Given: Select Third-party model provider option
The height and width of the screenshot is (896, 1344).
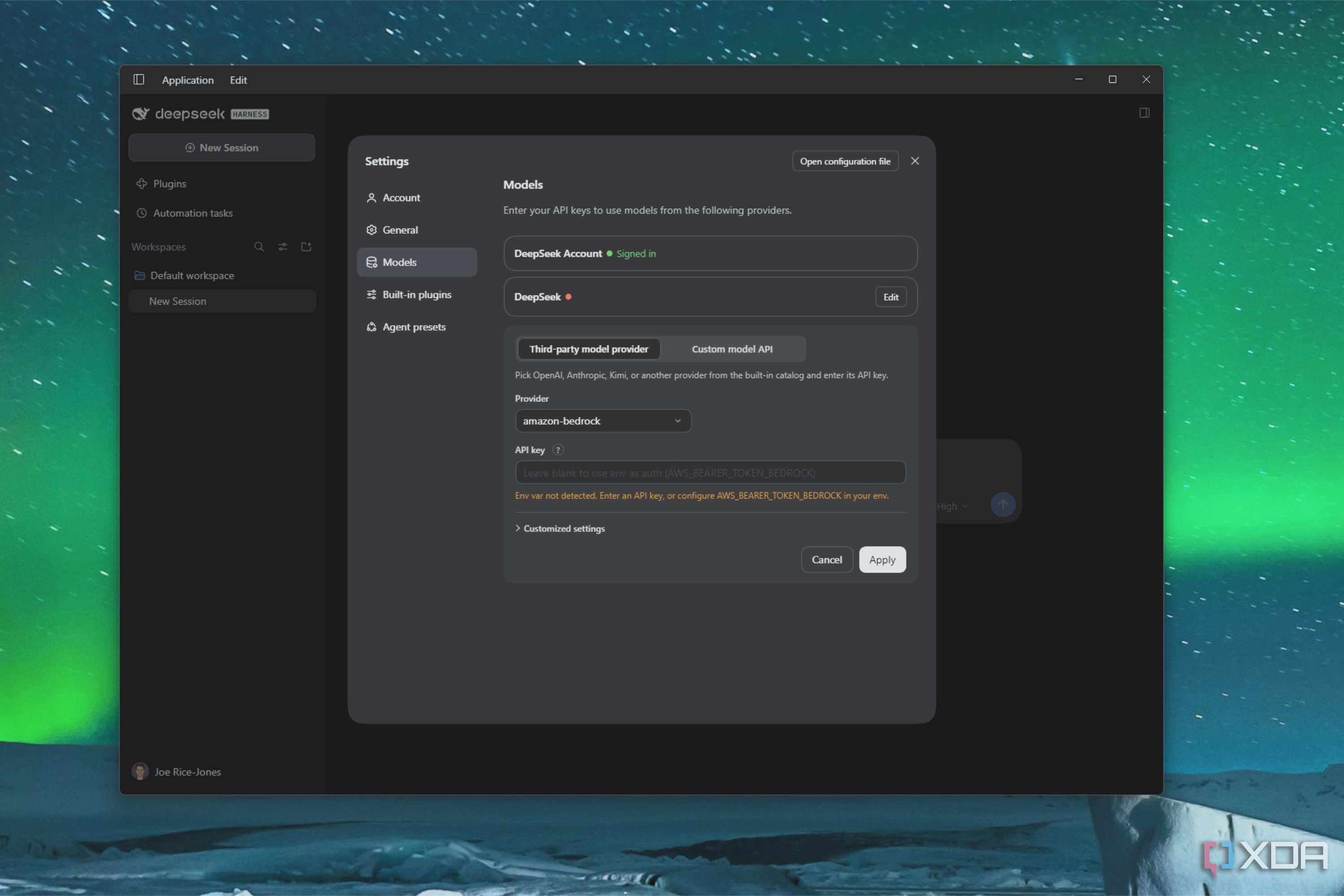Looking at the screenshot, I should [x=589, y=349].
